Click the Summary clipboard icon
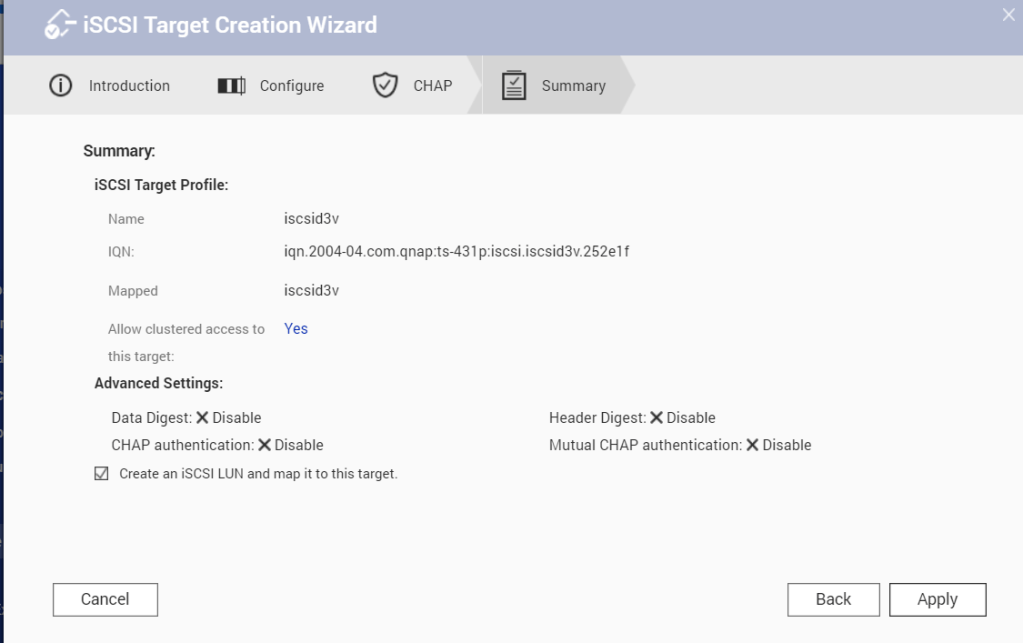Screen dimensions: 1023x643 tap(514, 86)
